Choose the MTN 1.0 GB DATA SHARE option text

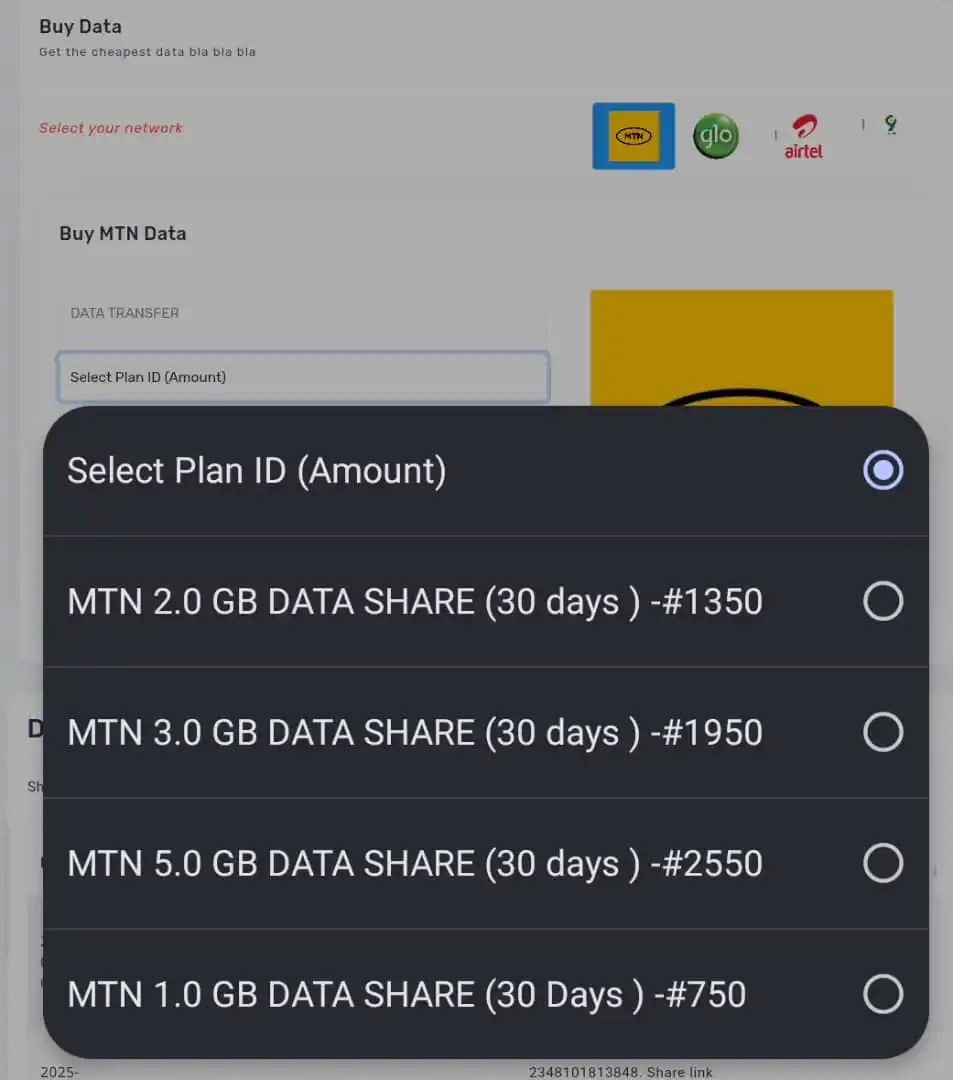[407, 994]
